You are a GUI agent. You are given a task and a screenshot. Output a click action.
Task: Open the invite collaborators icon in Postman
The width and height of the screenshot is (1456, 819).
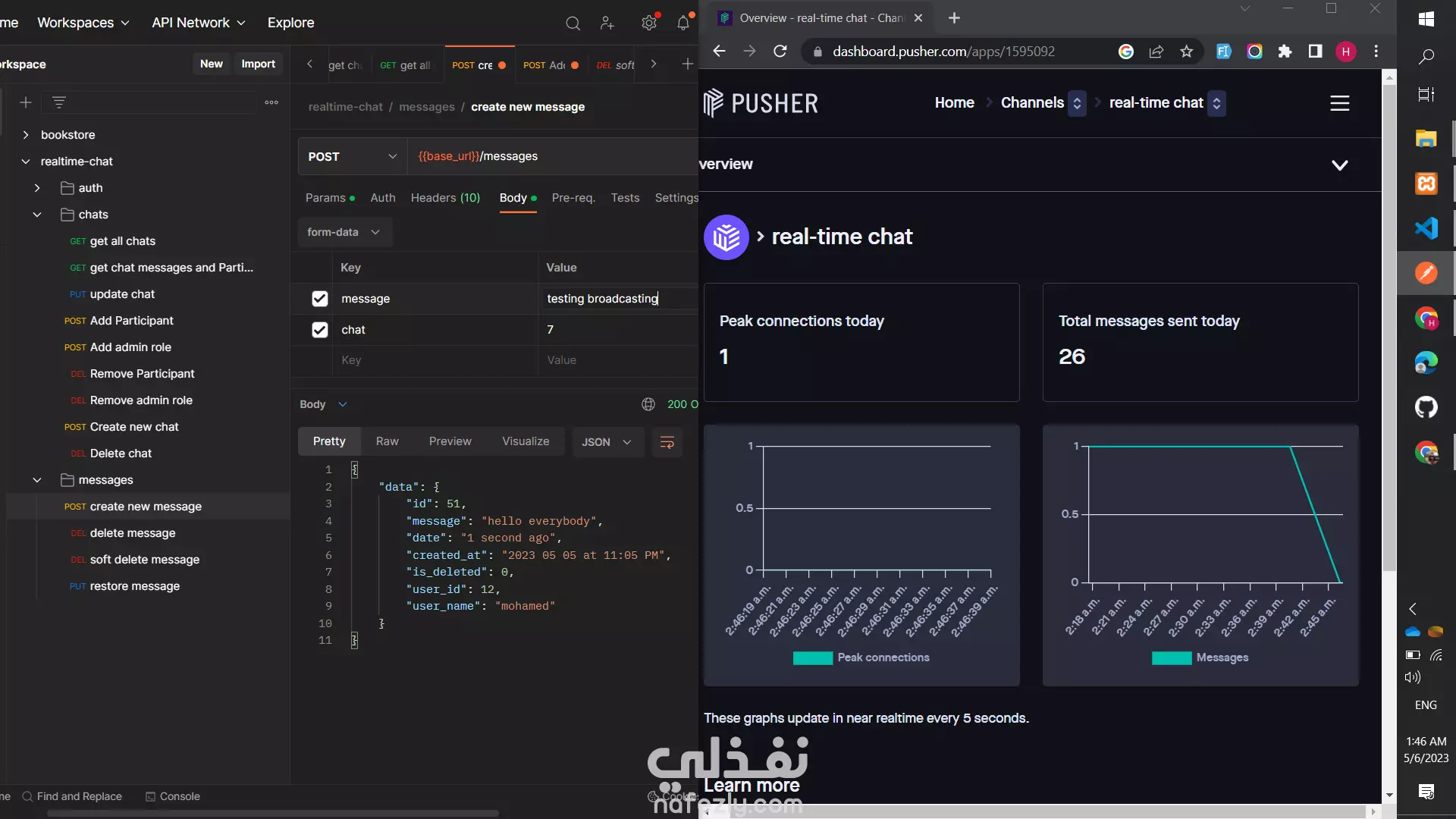[x=607, y=23]
